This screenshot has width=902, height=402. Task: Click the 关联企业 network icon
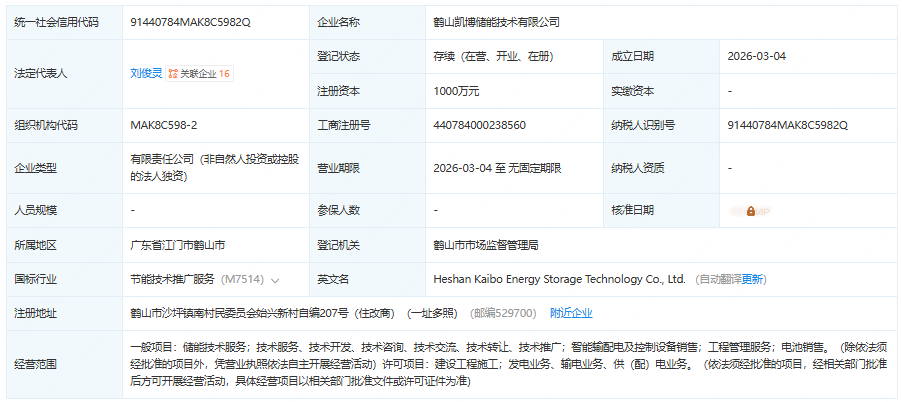pyautogui.click(x=173, y=73)
